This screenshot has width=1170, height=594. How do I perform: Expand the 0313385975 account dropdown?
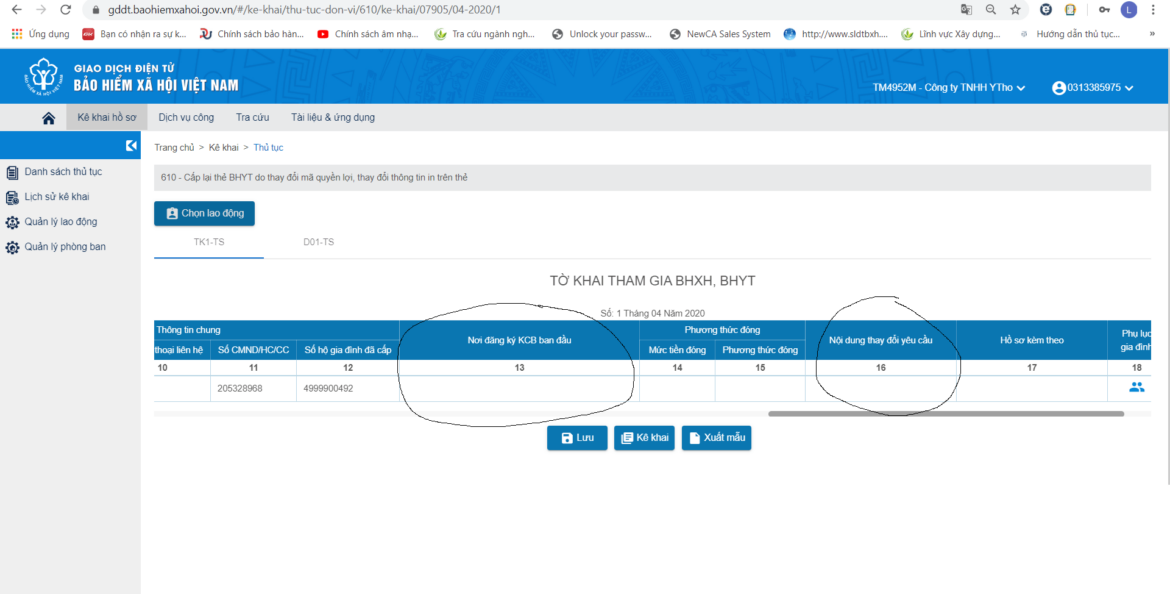point(1127,88)
